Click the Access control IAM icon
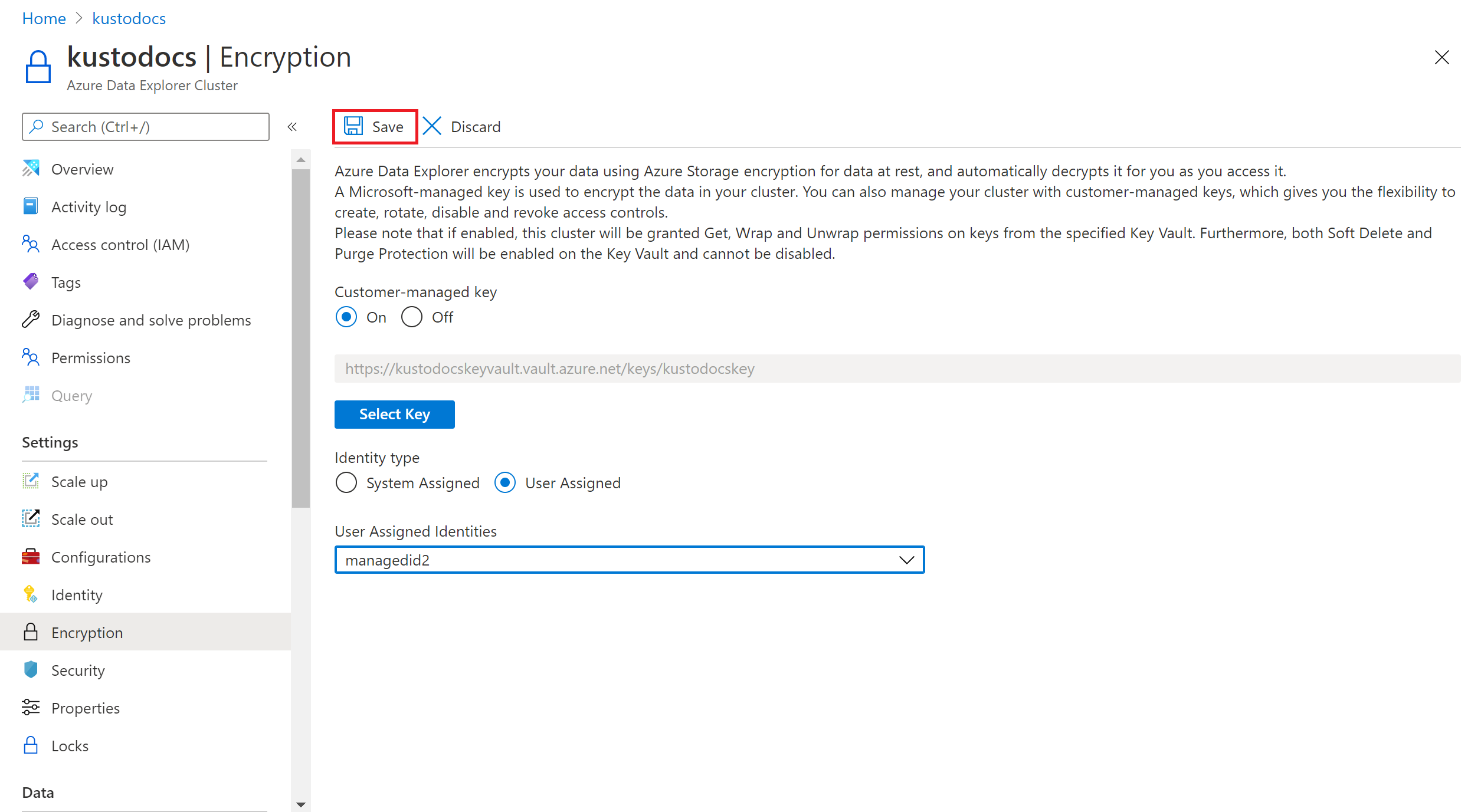1481x812 pixels. pos(29,244)
